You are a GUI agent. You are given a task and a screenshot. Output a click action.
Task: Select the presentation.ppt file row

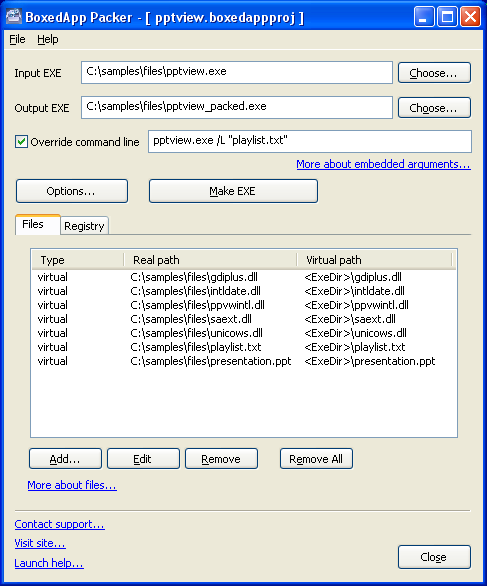coord(244,361)
